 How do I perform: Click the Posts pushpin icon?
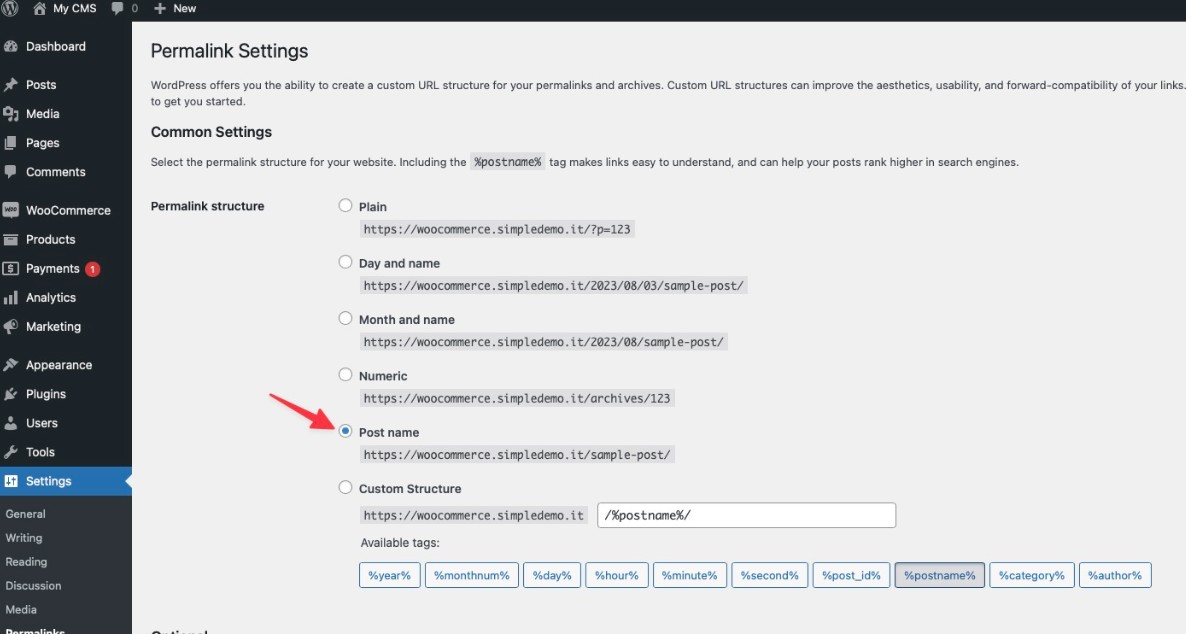[x=11, y=85]
